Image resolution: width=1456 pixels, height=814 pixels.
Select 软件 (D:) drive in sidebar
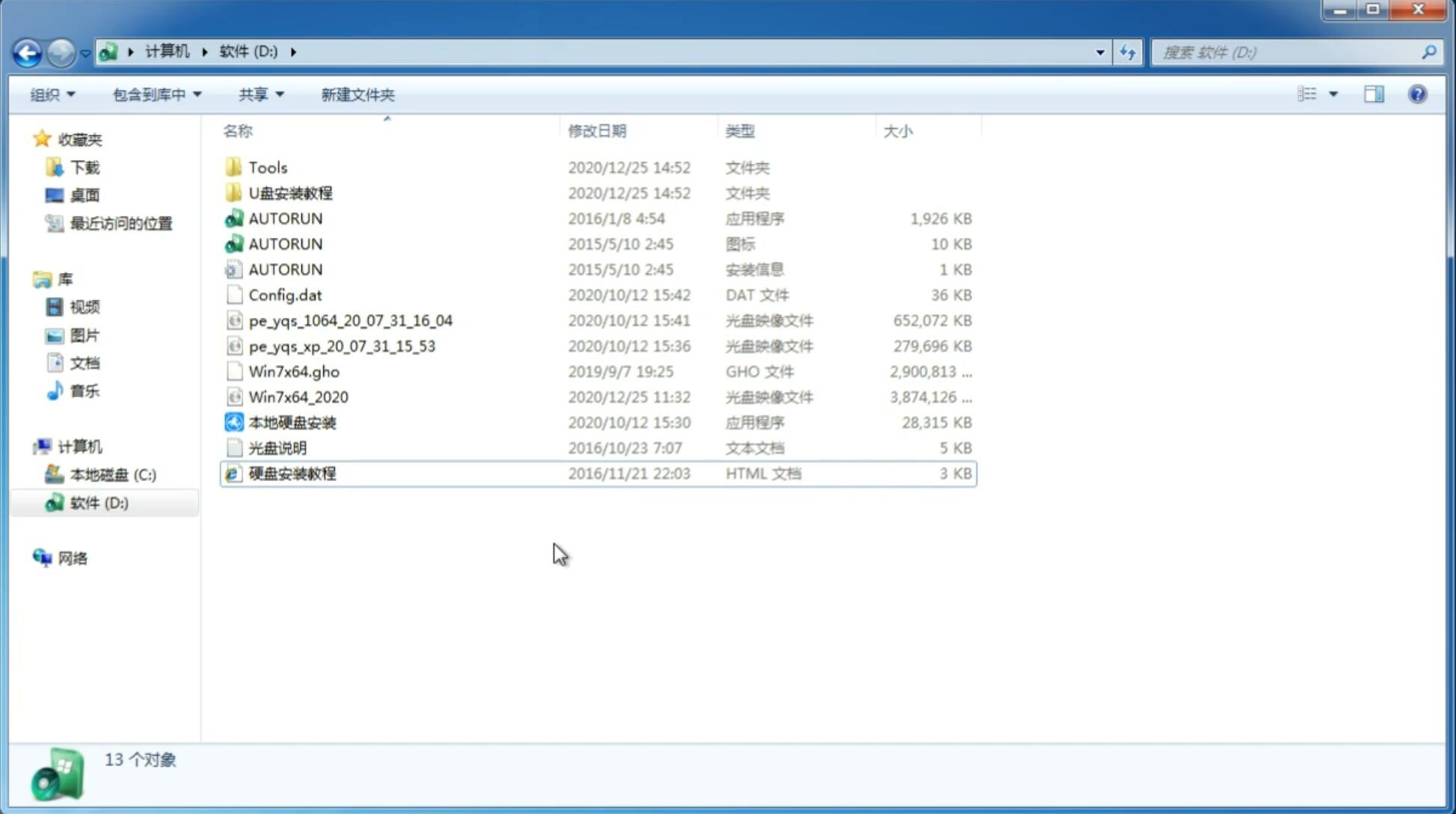(x=99, y=503)
